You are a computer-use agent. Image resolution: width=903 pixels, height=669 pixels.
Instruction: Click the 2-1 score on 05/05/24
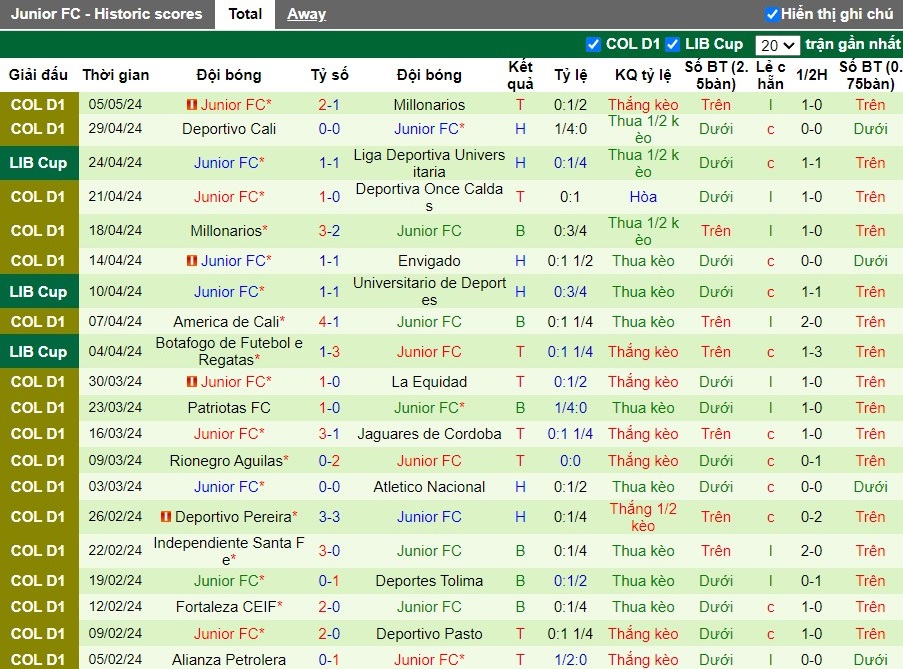[x=329, y=105]
